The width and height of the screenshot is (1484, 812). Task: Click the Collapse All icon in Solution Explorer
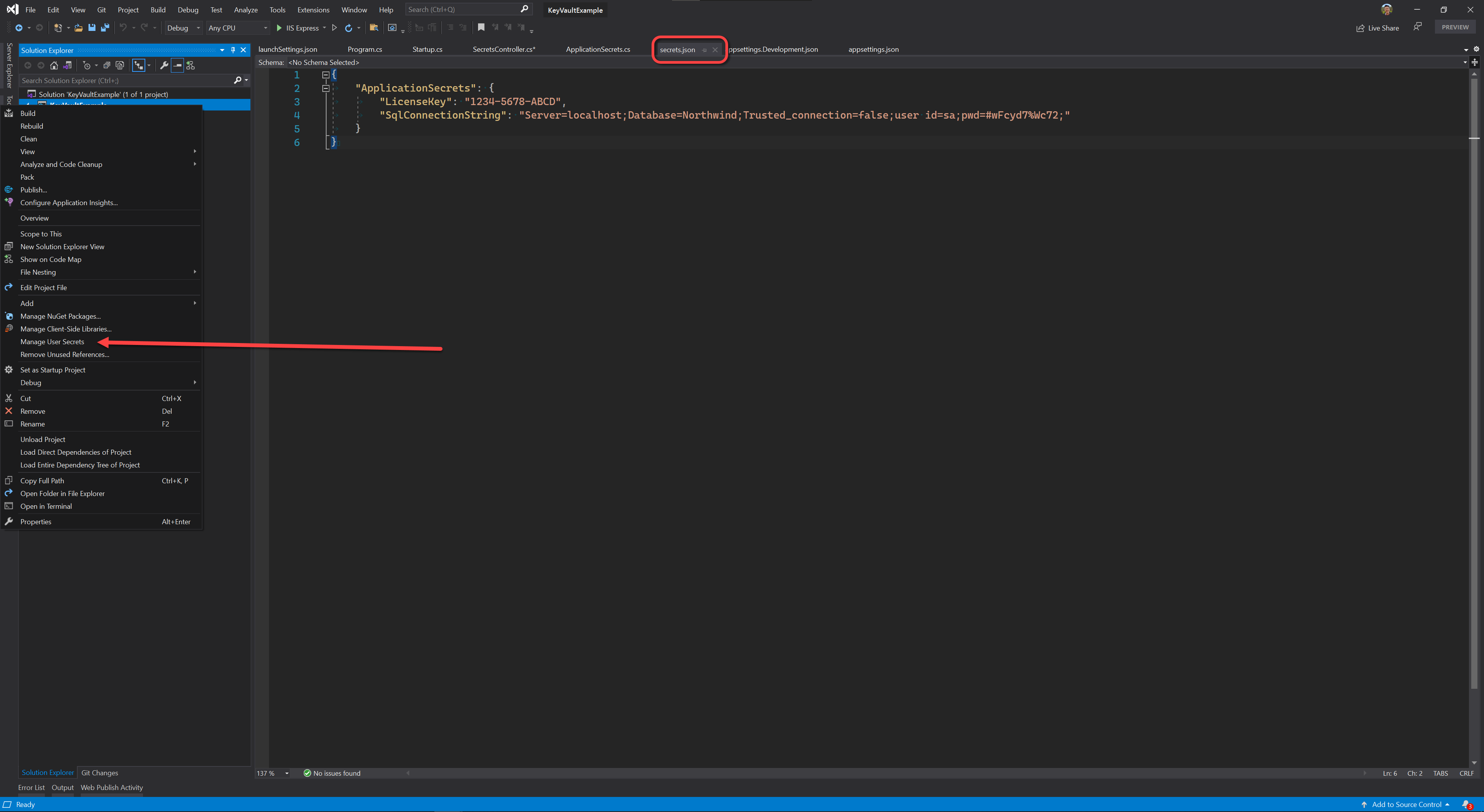point(107,65)
